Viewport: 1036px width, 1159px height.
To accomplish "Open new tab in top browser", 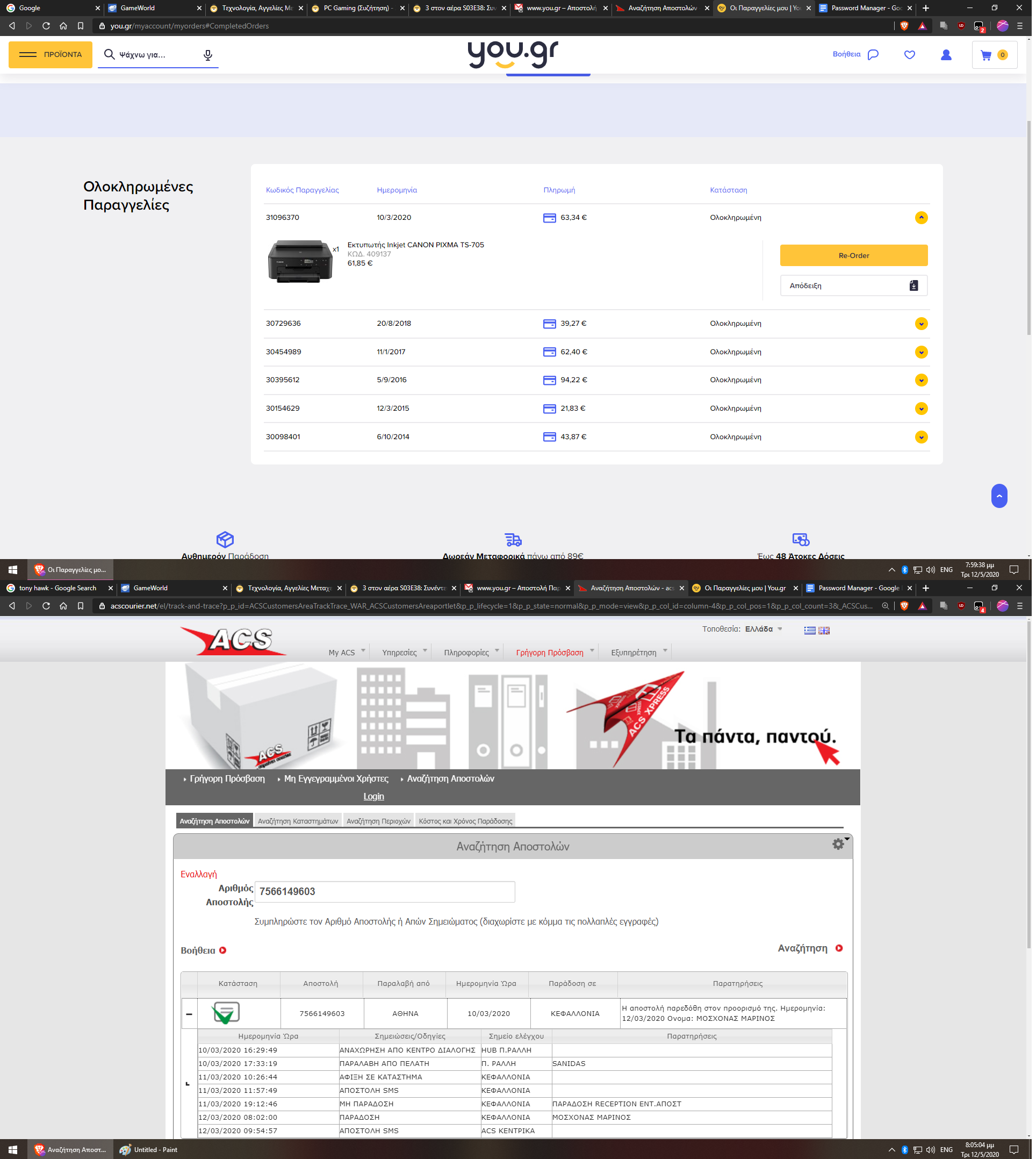I will (925, 8).
